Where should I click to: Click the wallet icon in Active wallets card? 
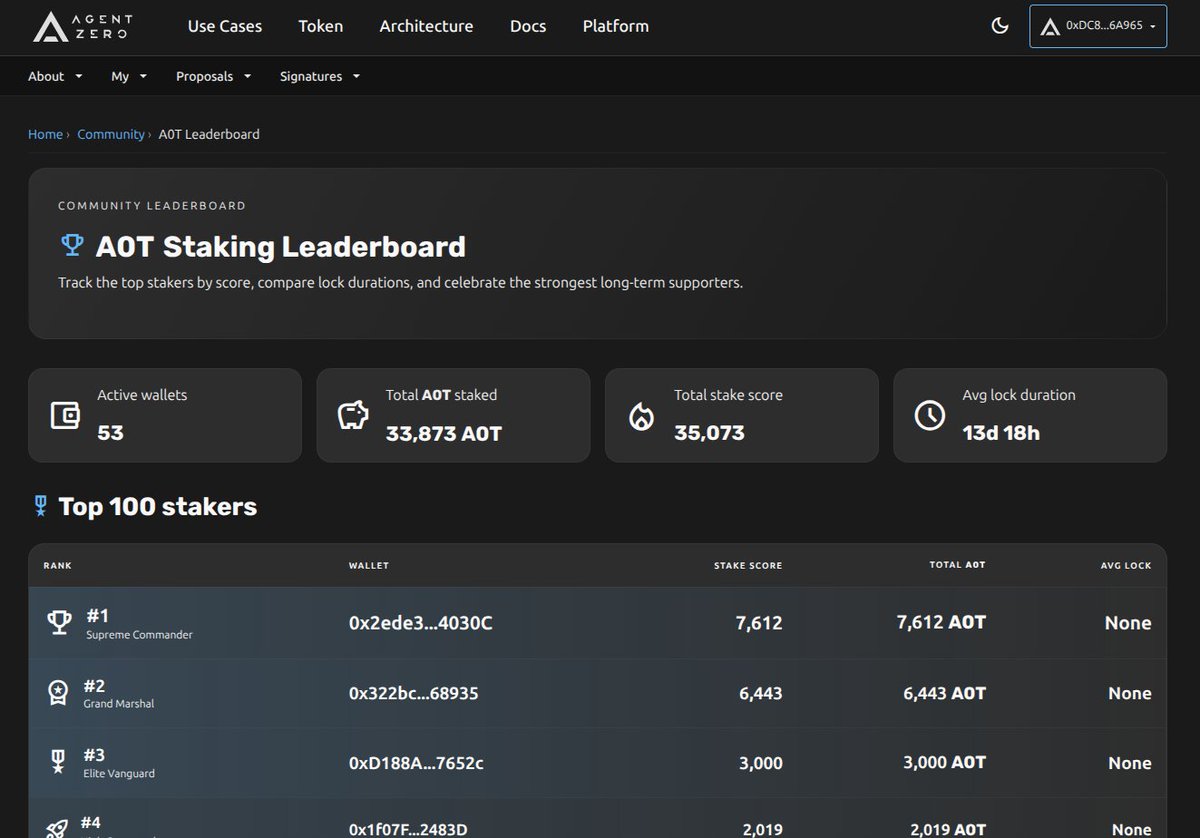(x=66, y=415)
